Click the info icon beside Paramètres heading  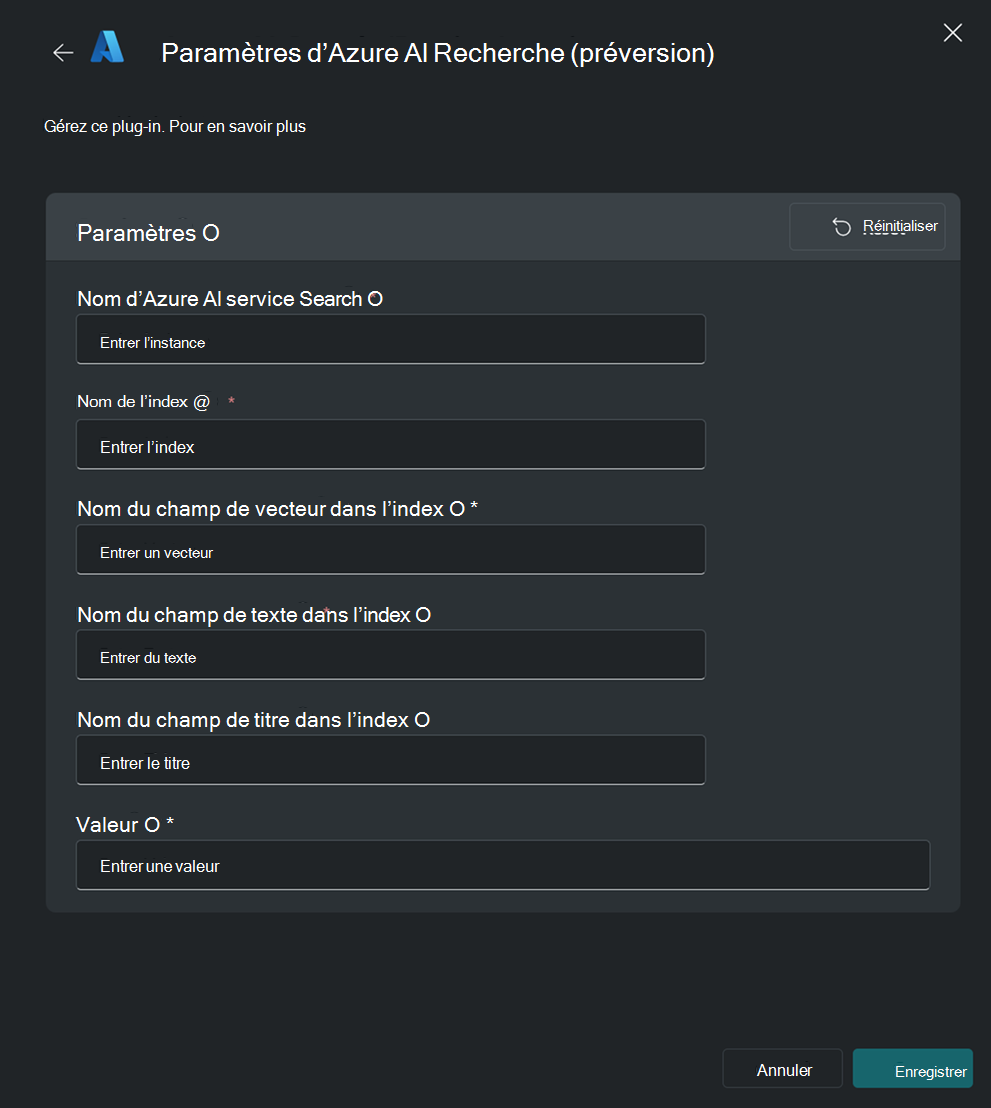(x=211, y=234)
